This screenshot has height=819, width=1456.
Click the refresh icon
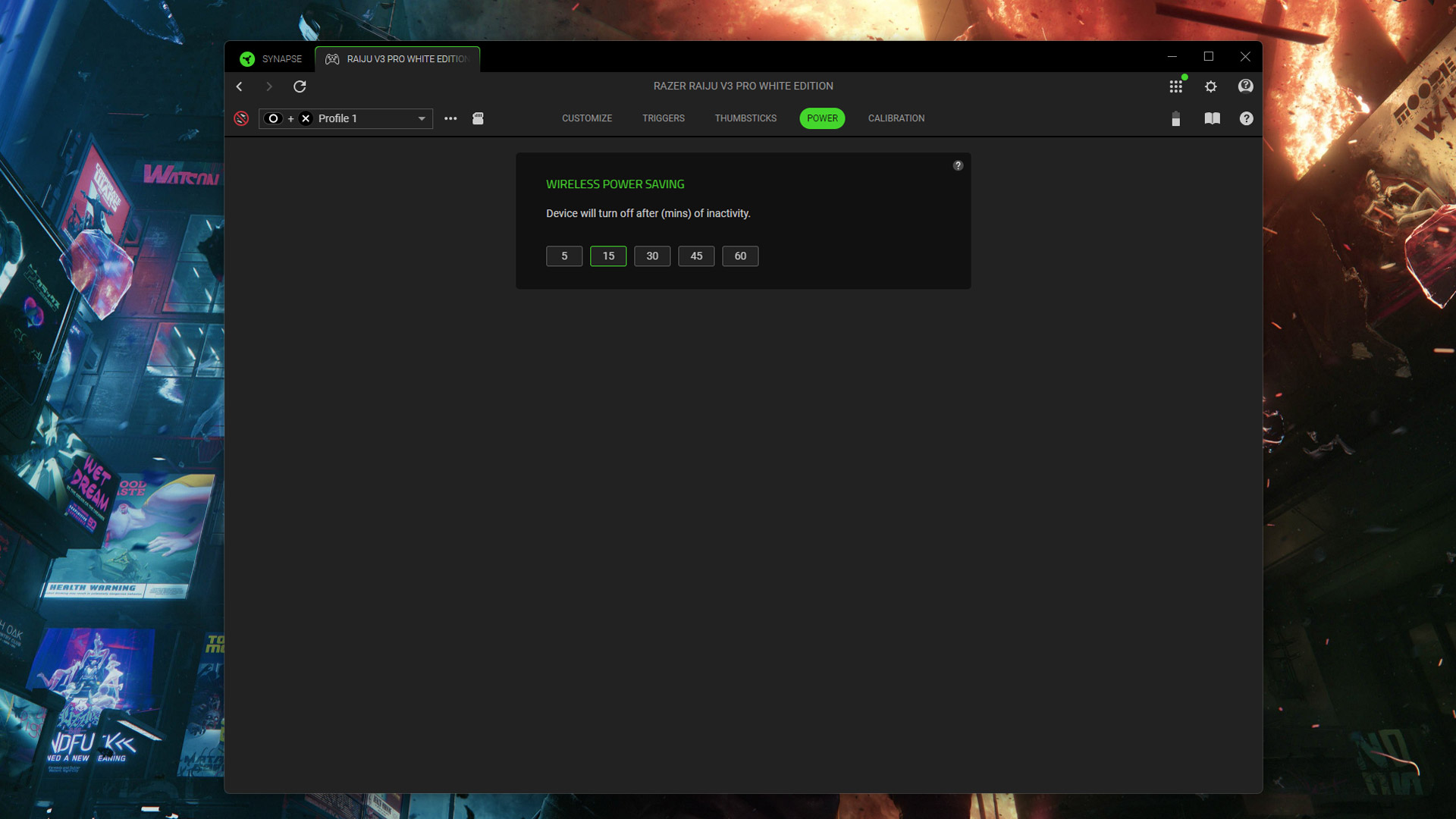300,86
